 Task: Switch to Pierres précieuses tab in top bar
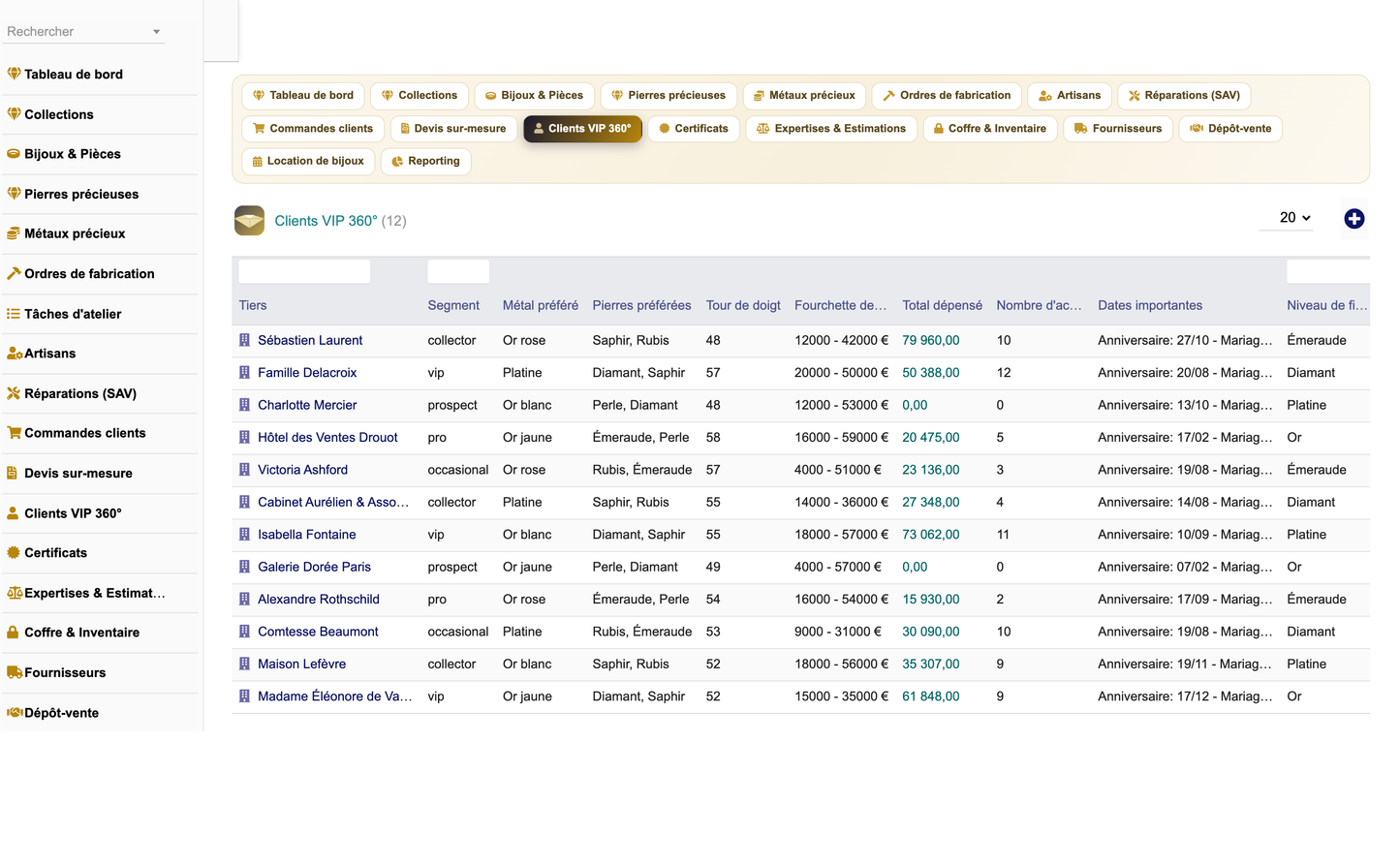(x=669, y=95)
